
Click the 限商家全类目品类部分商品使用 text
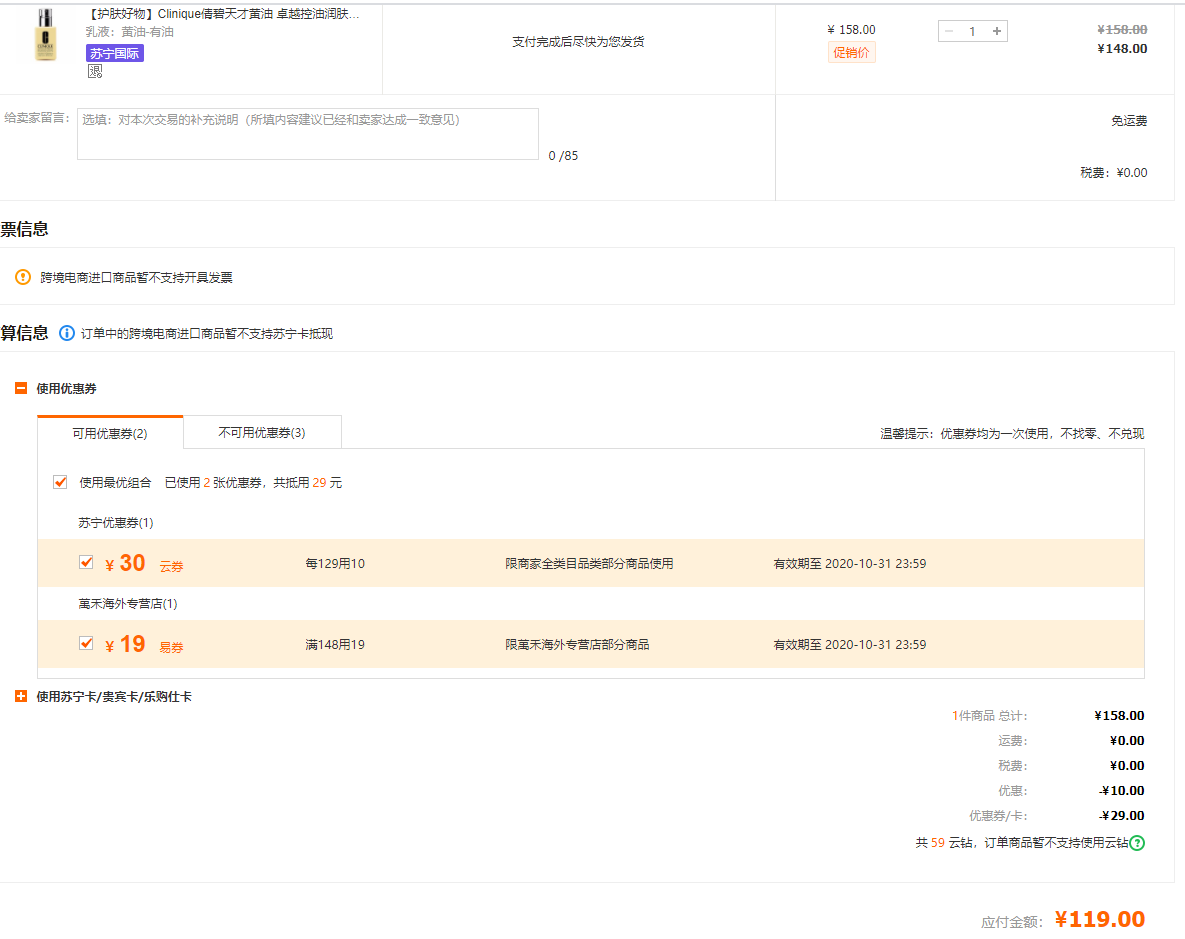pyautogui.click(x=589, y=564)
